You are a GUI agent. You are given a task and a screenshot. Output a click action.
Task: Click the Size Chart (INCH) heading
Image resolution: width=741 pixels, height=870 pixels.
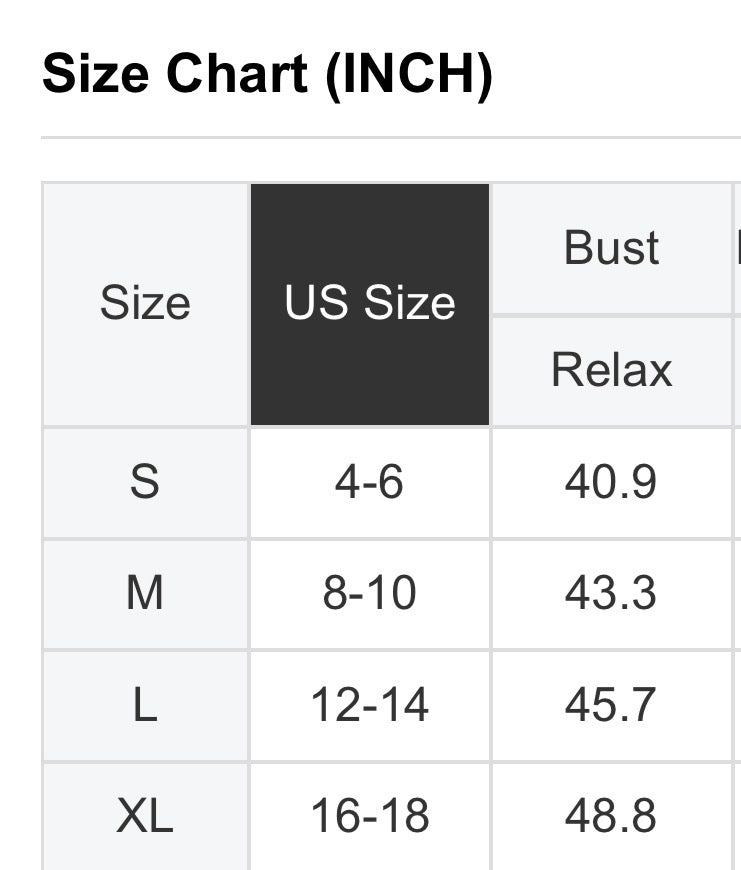(x=267, y=75)
